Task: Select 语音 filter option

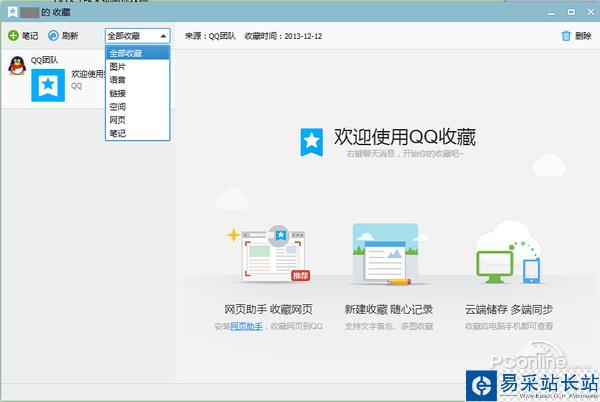Action: [x=137, y=80]
